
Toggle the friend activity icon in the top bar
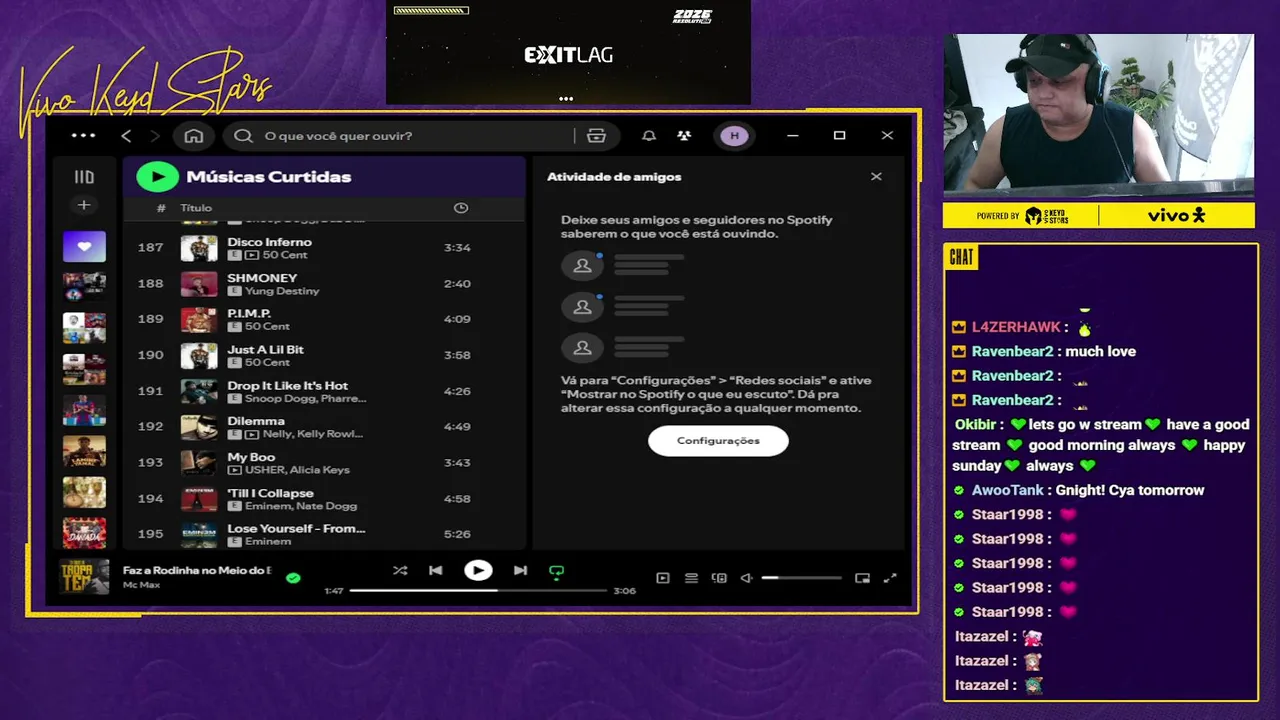tap(684, 136)
